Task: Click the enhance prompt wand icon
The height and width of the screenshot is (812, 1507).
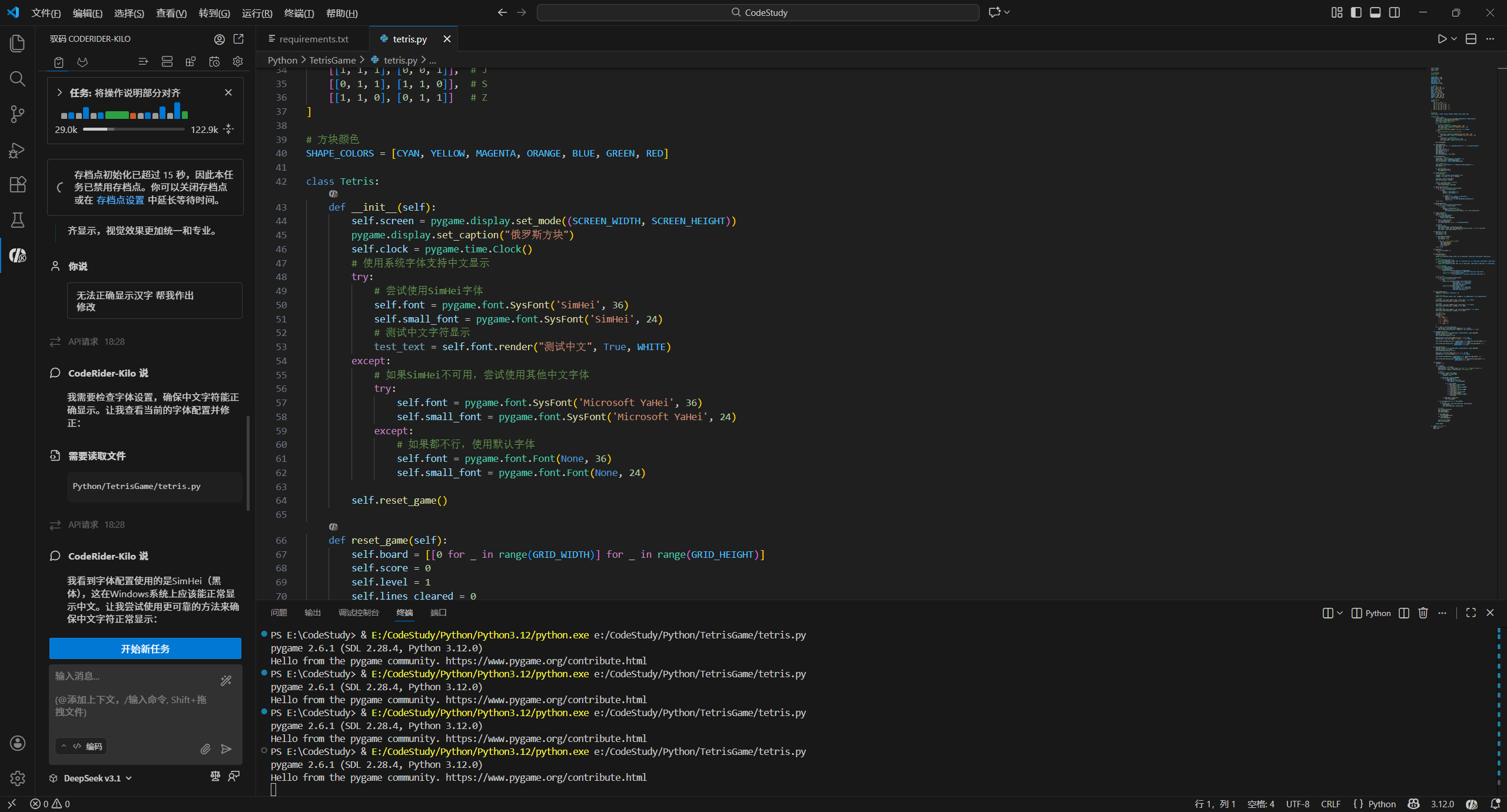Action: [226, 681]
